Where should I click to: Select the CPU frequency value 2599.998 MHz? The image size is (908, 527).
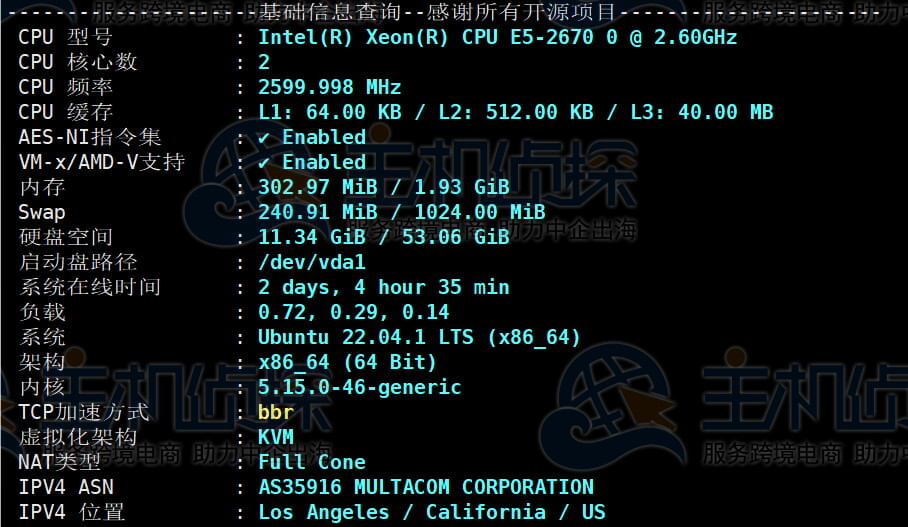[329, 87]
